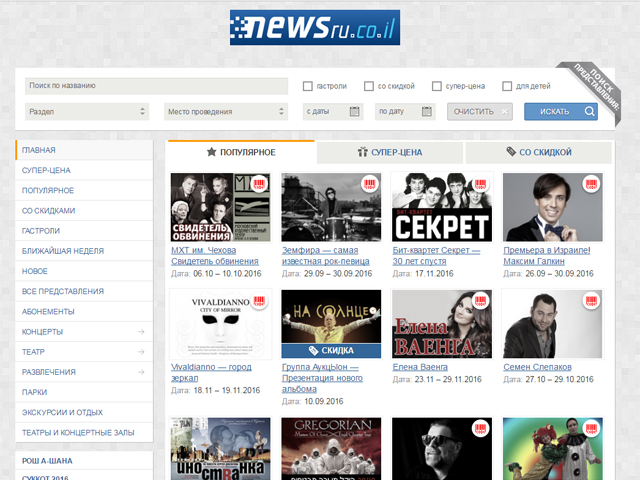The image size is (640, 480).
Task: Click the X icon on Очистить button
Action: click(505, 112)
